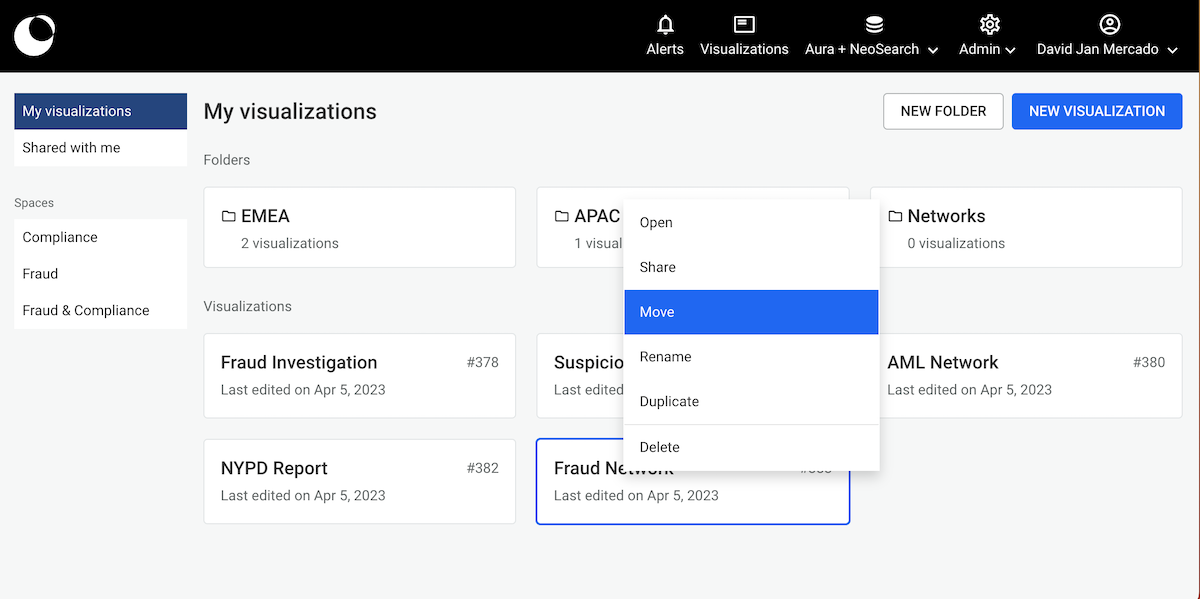Screen dimensions: 1200x599
Task: Select Move in the context menu
Action: pos(751,312)
